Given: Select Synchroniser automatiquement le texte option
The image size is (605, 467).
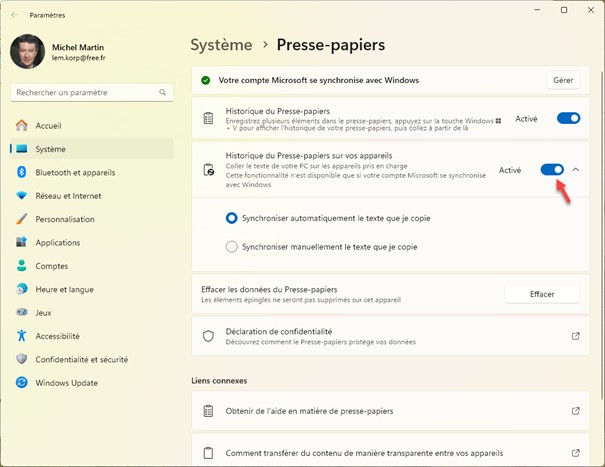Looking at the screenshot, I should coord(232,217).
